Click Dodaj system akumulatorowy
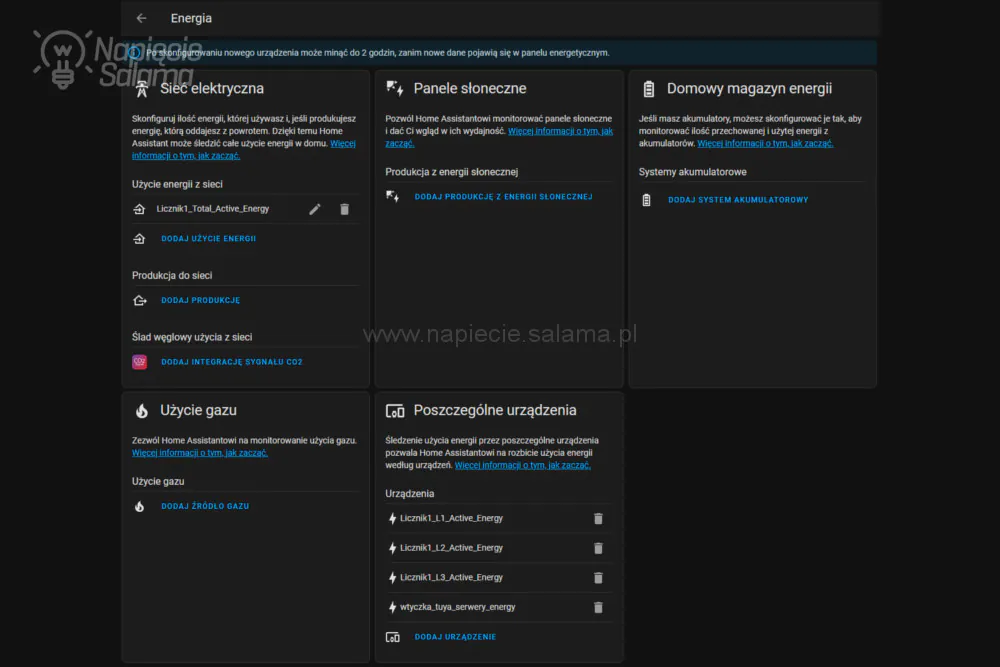 738,200
